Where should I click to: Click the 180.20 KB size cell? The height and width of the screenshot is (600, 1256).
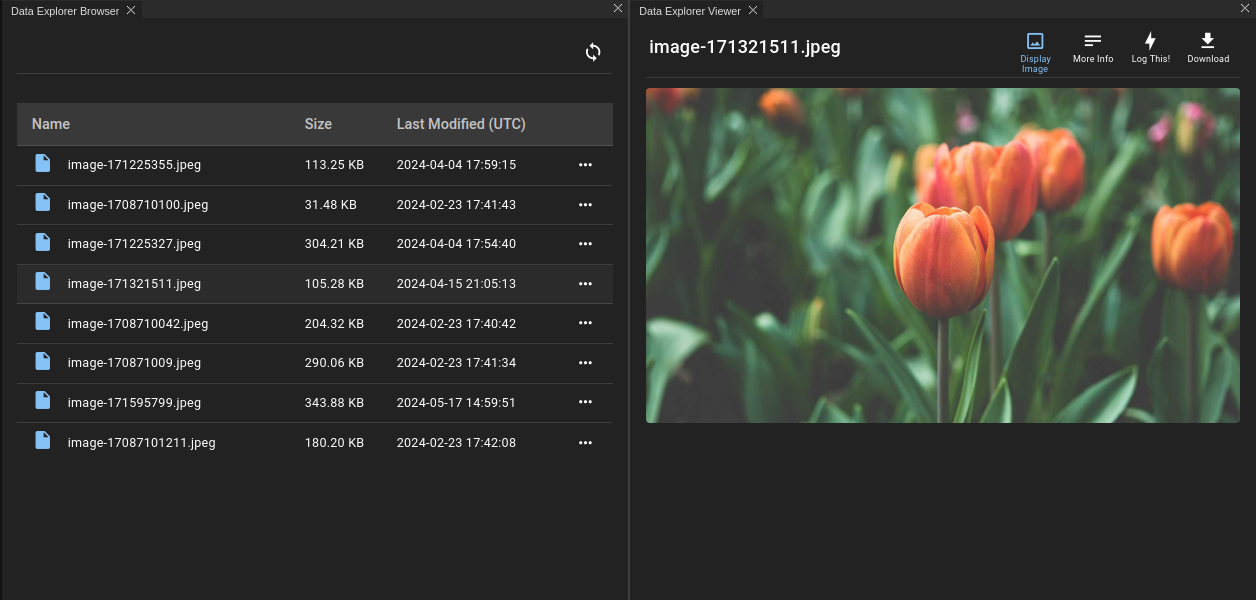(x=334, y=443)
